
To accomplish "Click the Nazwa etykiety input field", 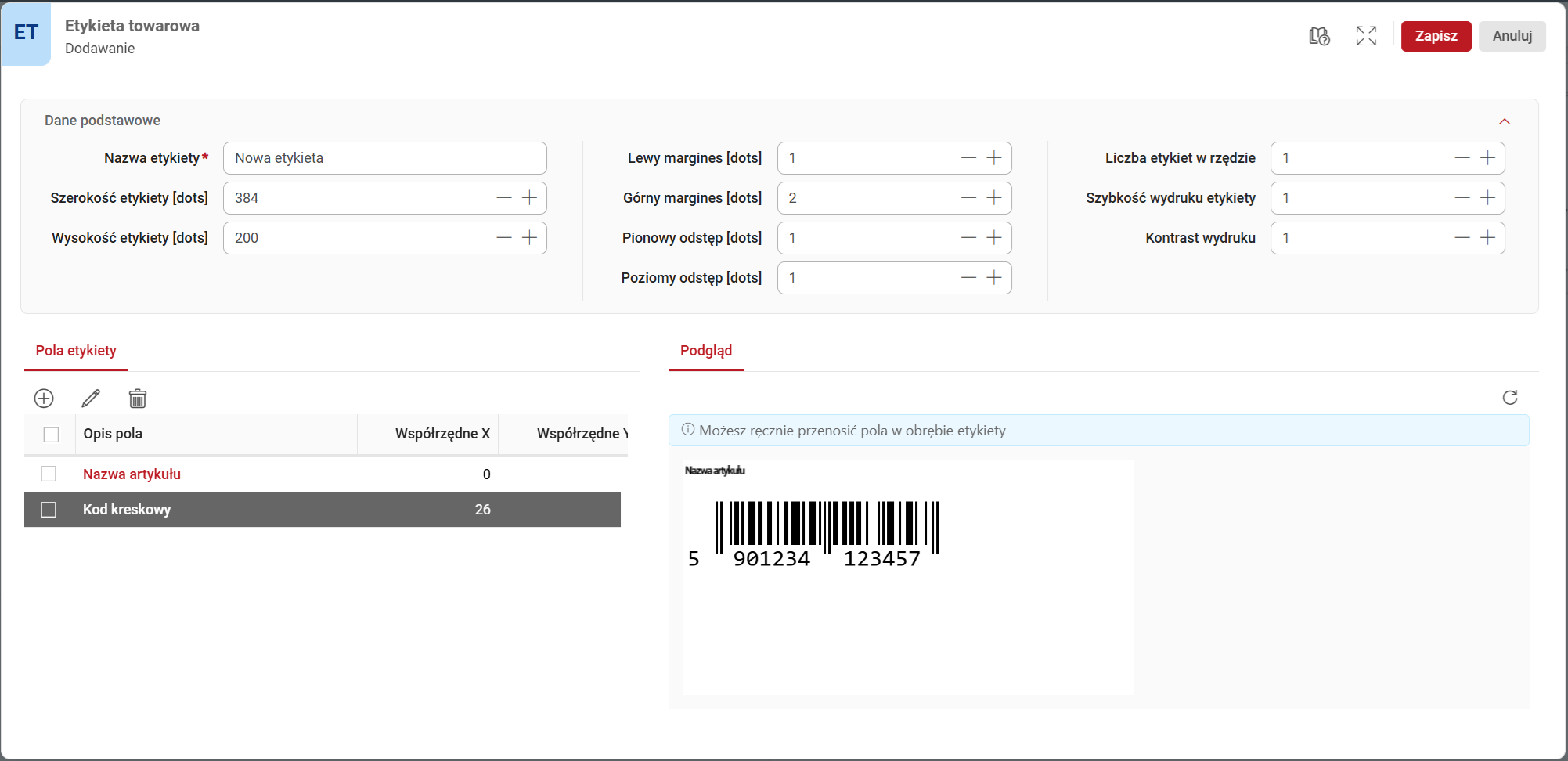I will pos(384,158).
